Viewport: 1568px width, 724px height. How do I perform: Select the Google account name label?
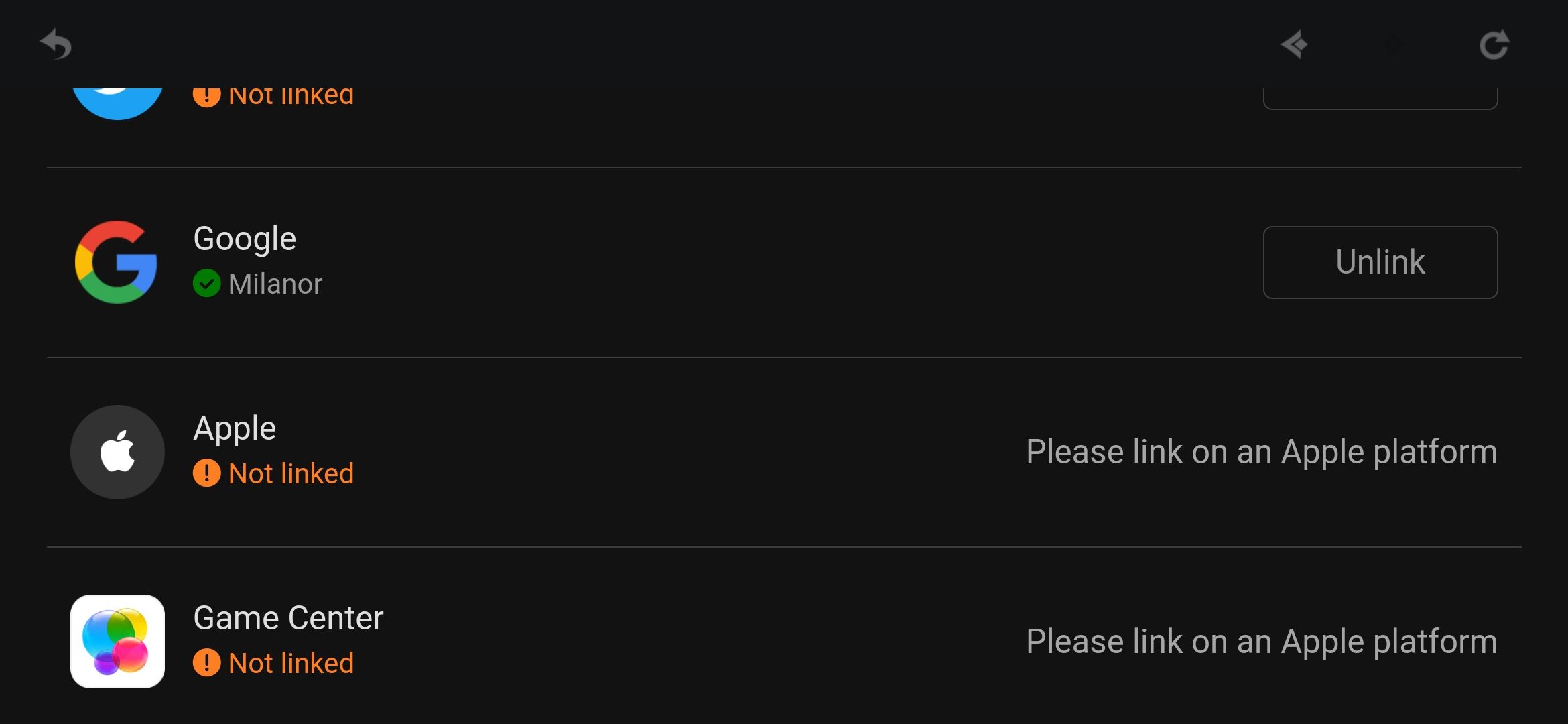pos(245,239)
